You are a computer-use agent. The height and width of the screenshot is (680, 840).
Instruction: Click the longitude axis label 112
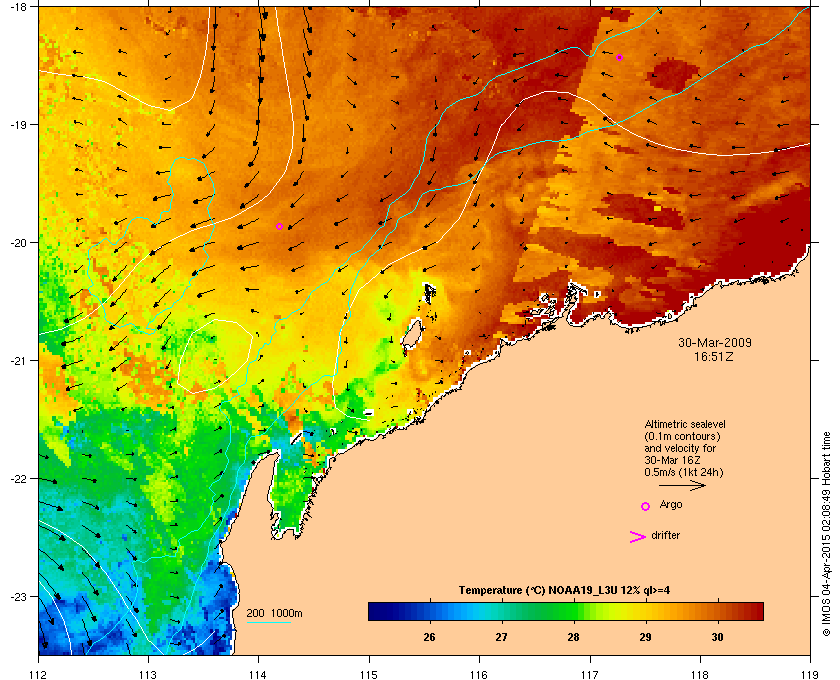click(x=39, y=675)
